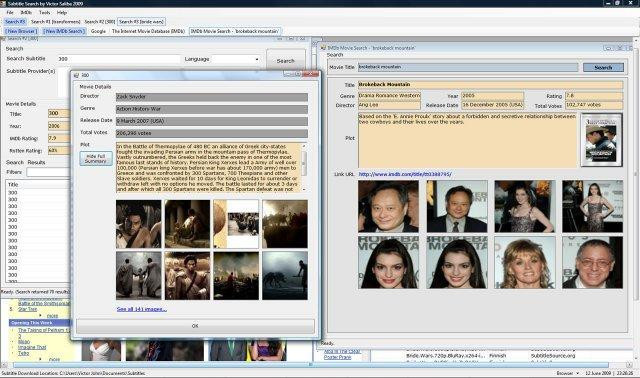The height and width of the screenshot is (378, 640).
Task: Click the Zack Snyder director field
Action: [x=212, y=97]
